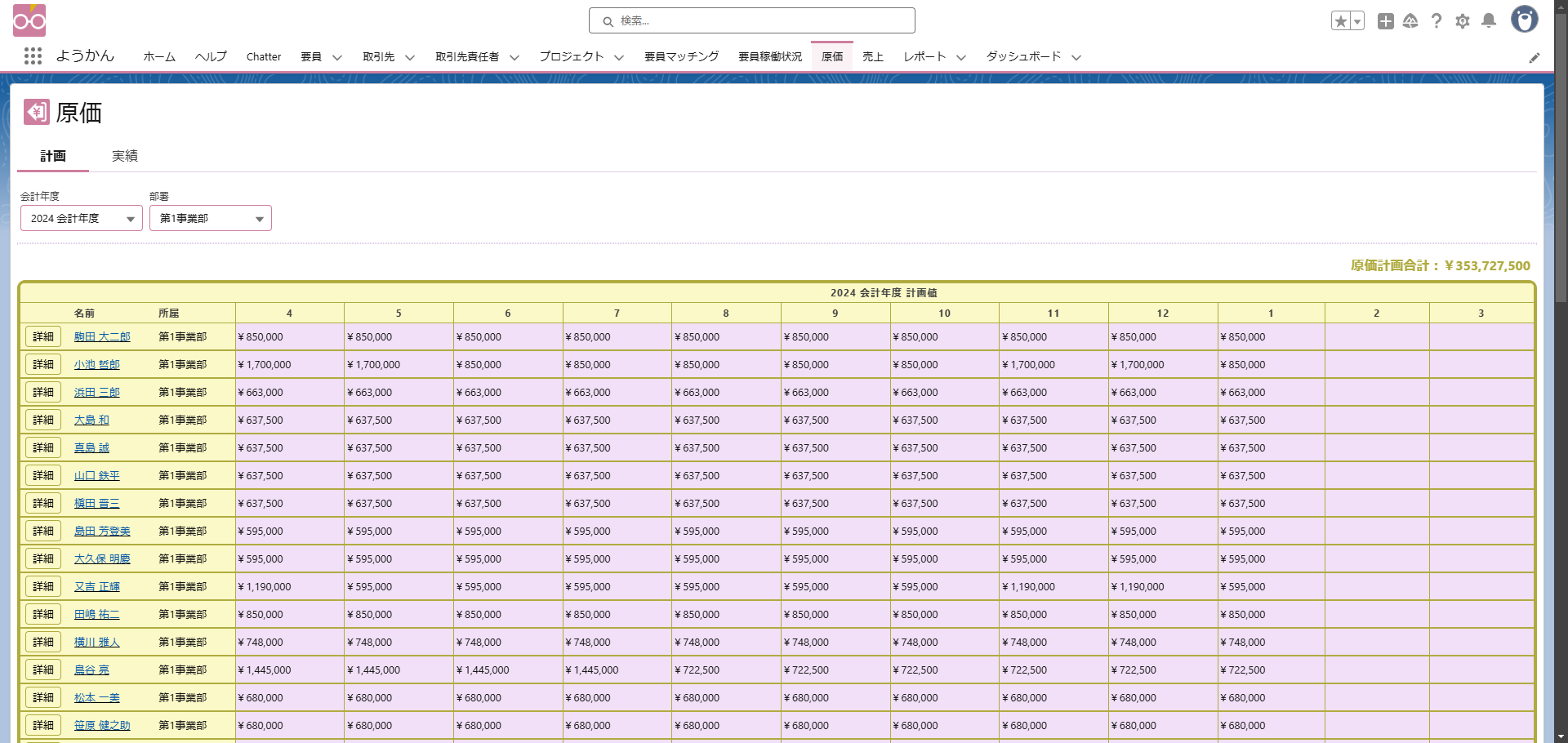Click 島谷 亮 month 4 value ¥1,445,000

(265, 670)
